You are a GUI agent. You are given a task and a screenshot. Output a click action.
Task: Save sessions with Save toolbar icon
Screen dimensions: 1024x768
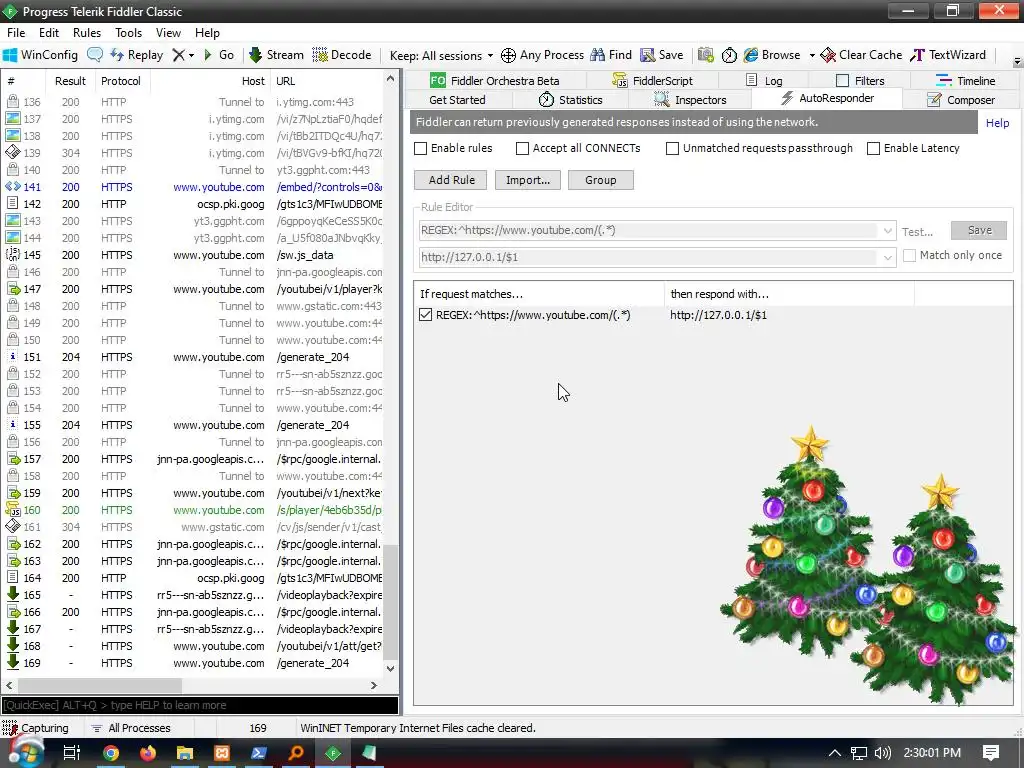pyautogui.click(x=662, y=55)
